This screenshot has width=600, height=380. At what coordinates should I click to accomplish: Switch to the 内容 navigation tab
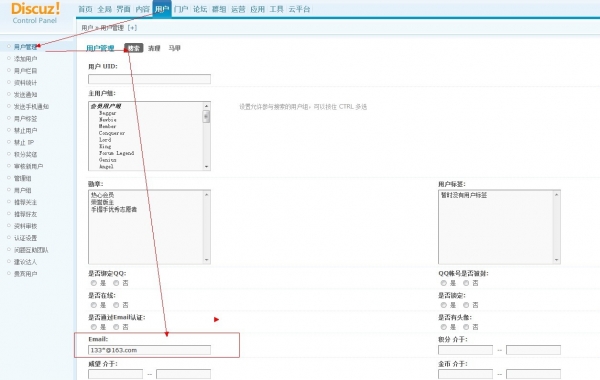[x=143, y=9]
